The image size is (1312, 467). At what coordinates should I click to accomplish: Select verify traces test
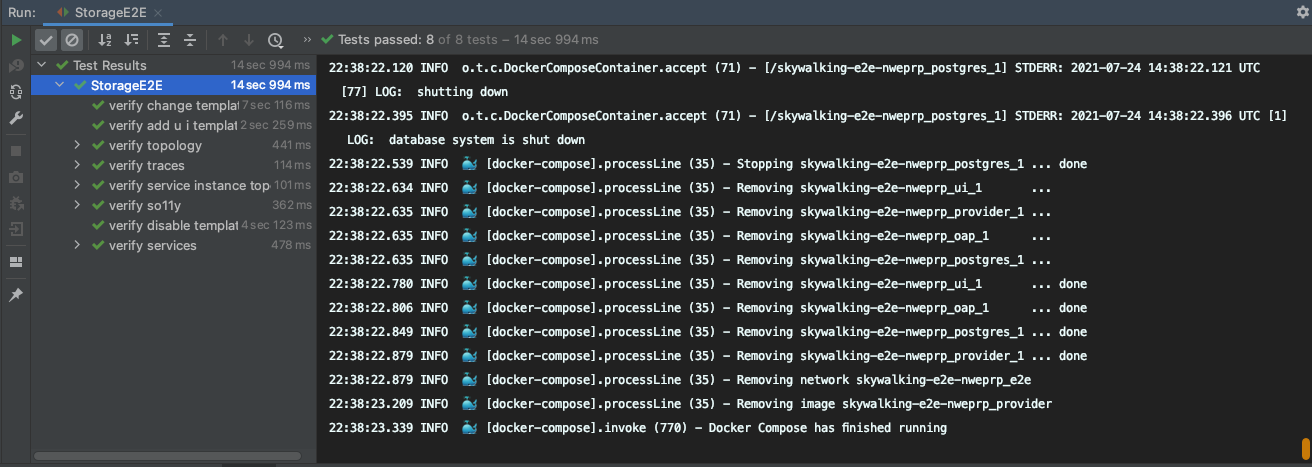tap(173, 165)
